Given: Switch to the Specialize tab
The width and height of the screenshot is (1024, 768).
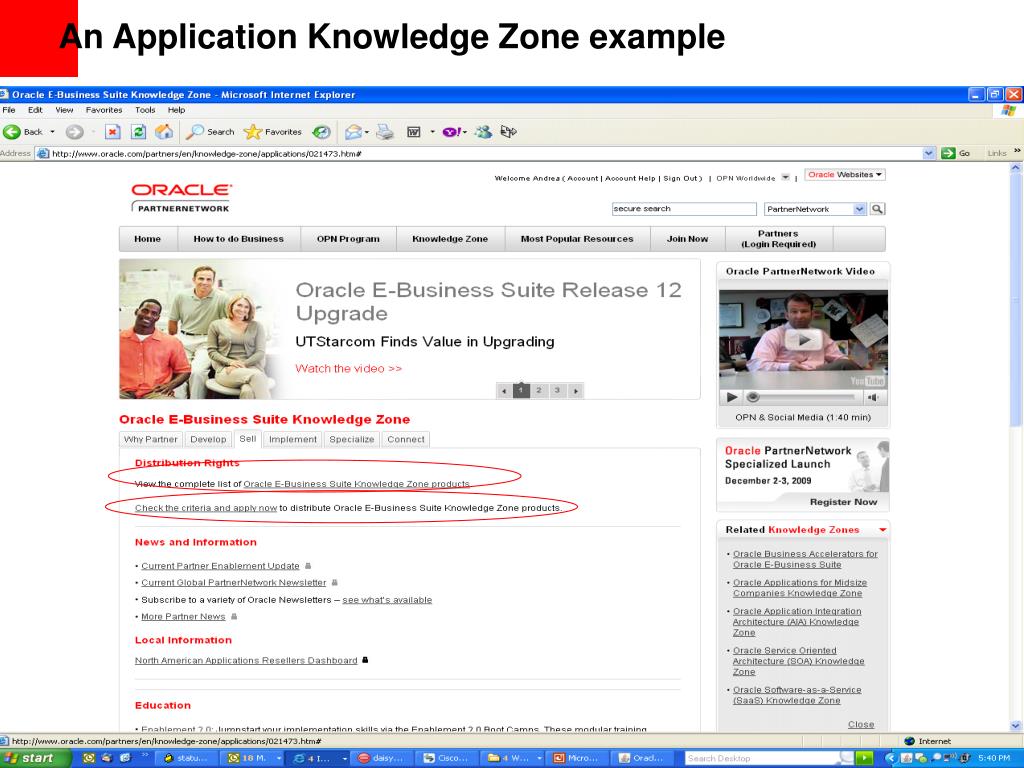Looking at the screenshot, I should [x=351, y=440].
